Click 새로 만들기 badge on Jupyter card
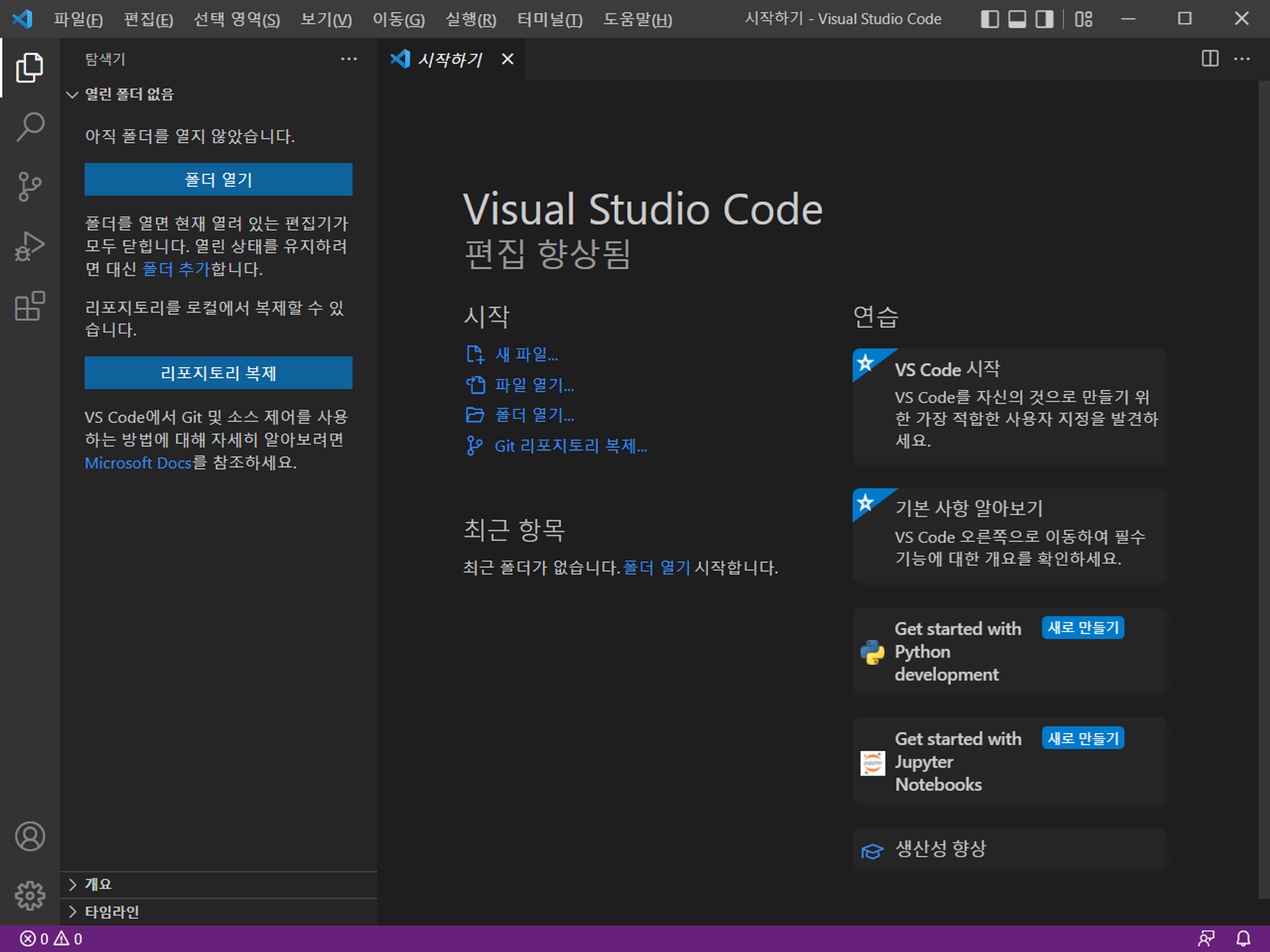The width and height of the screenshot is (1270, 952). (x=1083, y=738)
